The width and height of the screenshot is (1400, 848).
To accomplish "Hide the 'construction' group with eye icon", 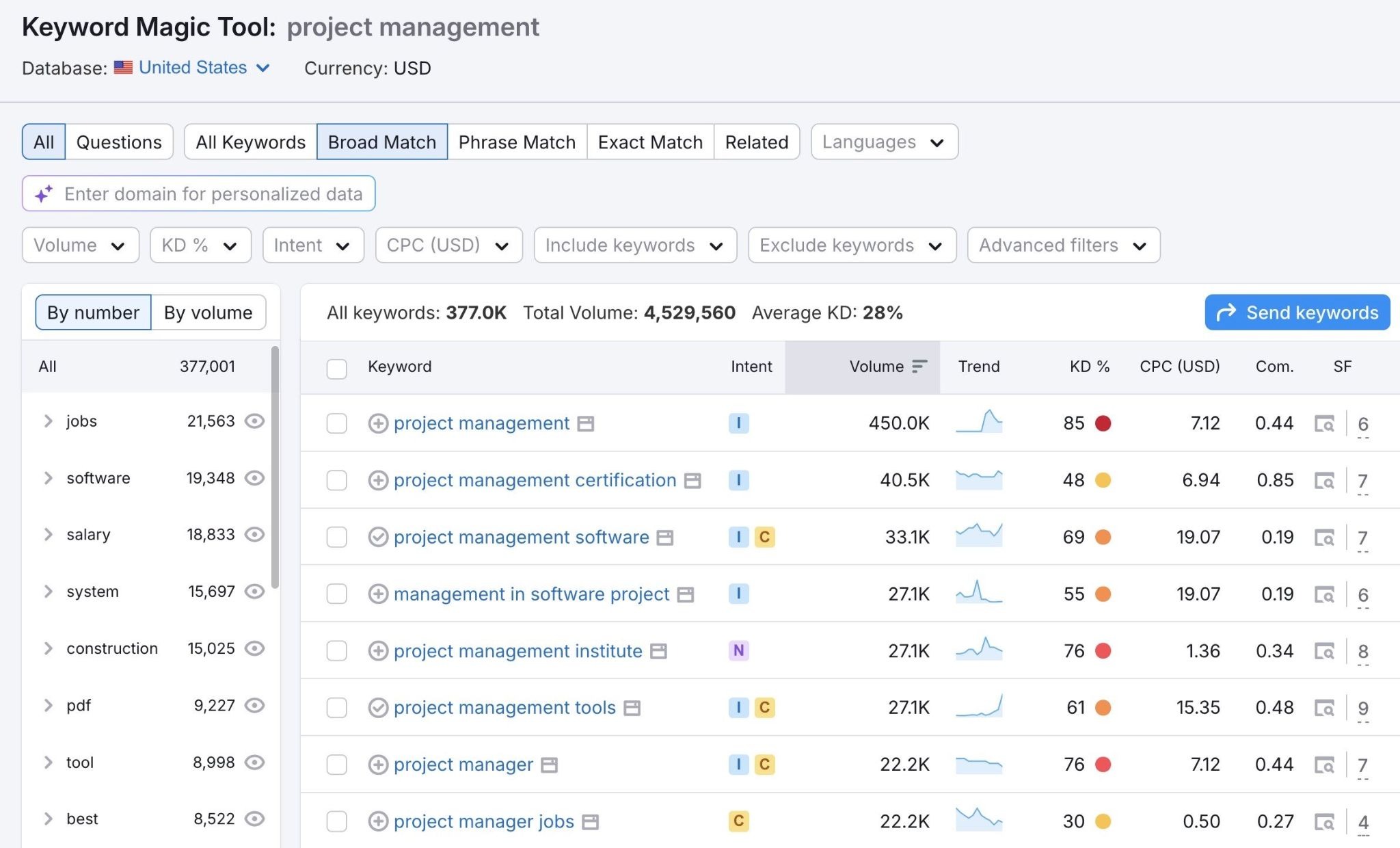I will (x=254, y=648).
